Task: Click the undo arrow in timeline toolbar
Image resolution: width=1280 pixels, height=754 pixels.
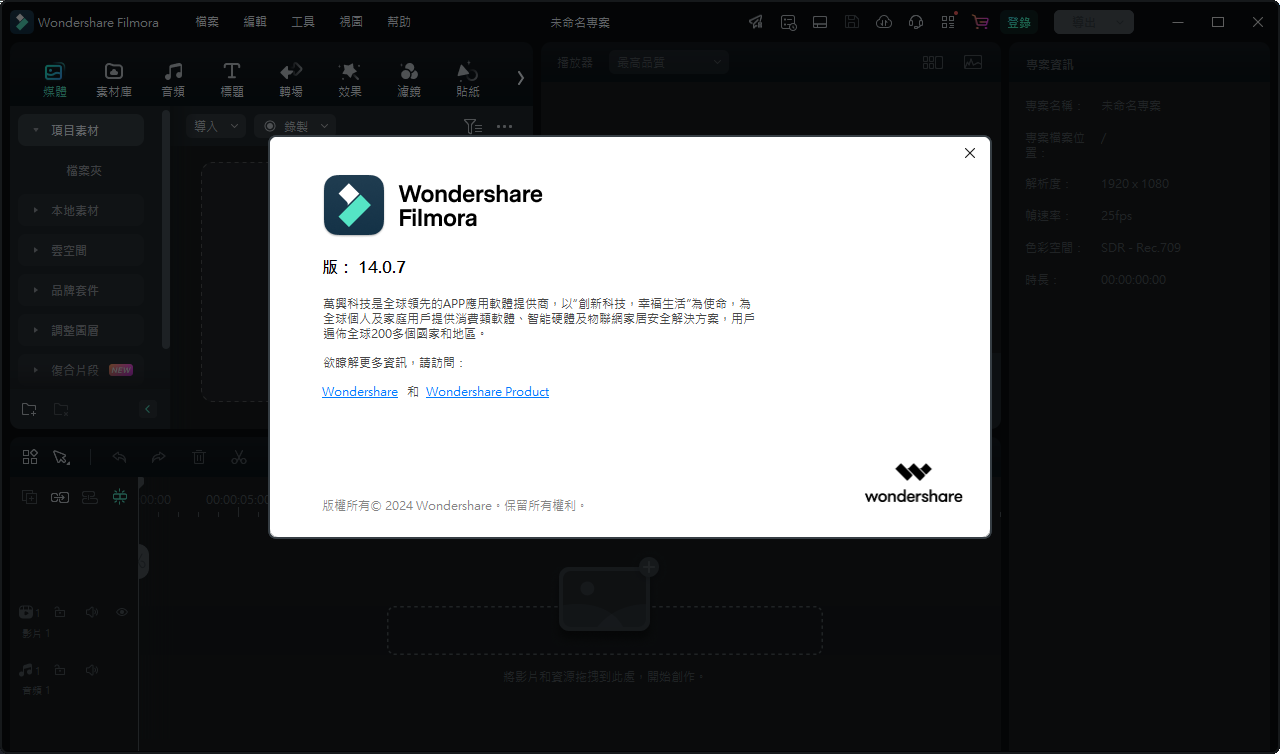Action: point(119,457)
